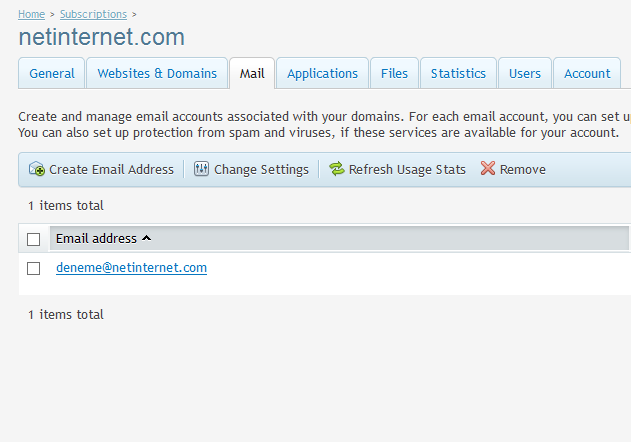
Task: Follow the Home breadcrumb link
Action: (31, 14)
